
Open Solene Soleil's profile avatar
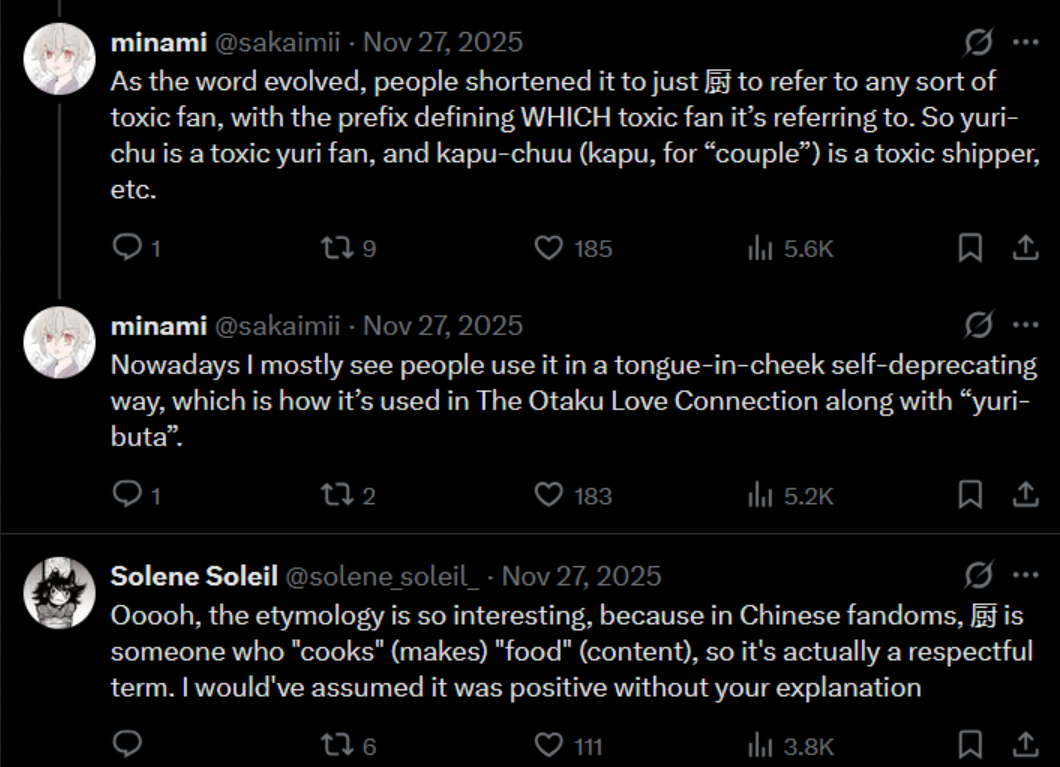point(59,593)
